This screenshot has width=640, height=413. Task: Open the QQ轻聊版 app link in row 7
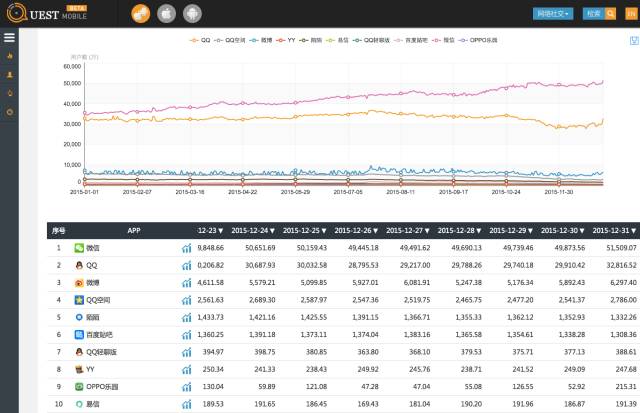102,352
